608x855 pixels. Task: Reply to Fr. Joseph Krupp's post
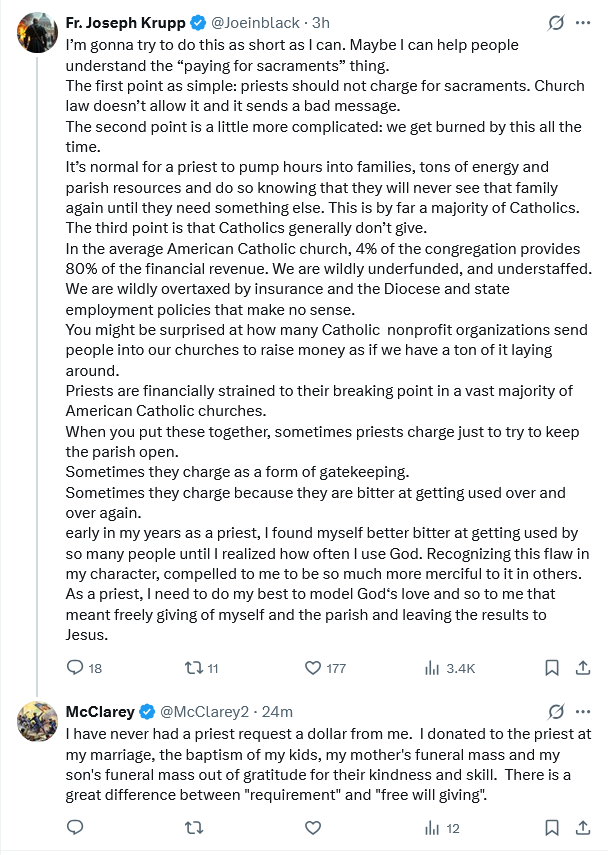point(75,667)
